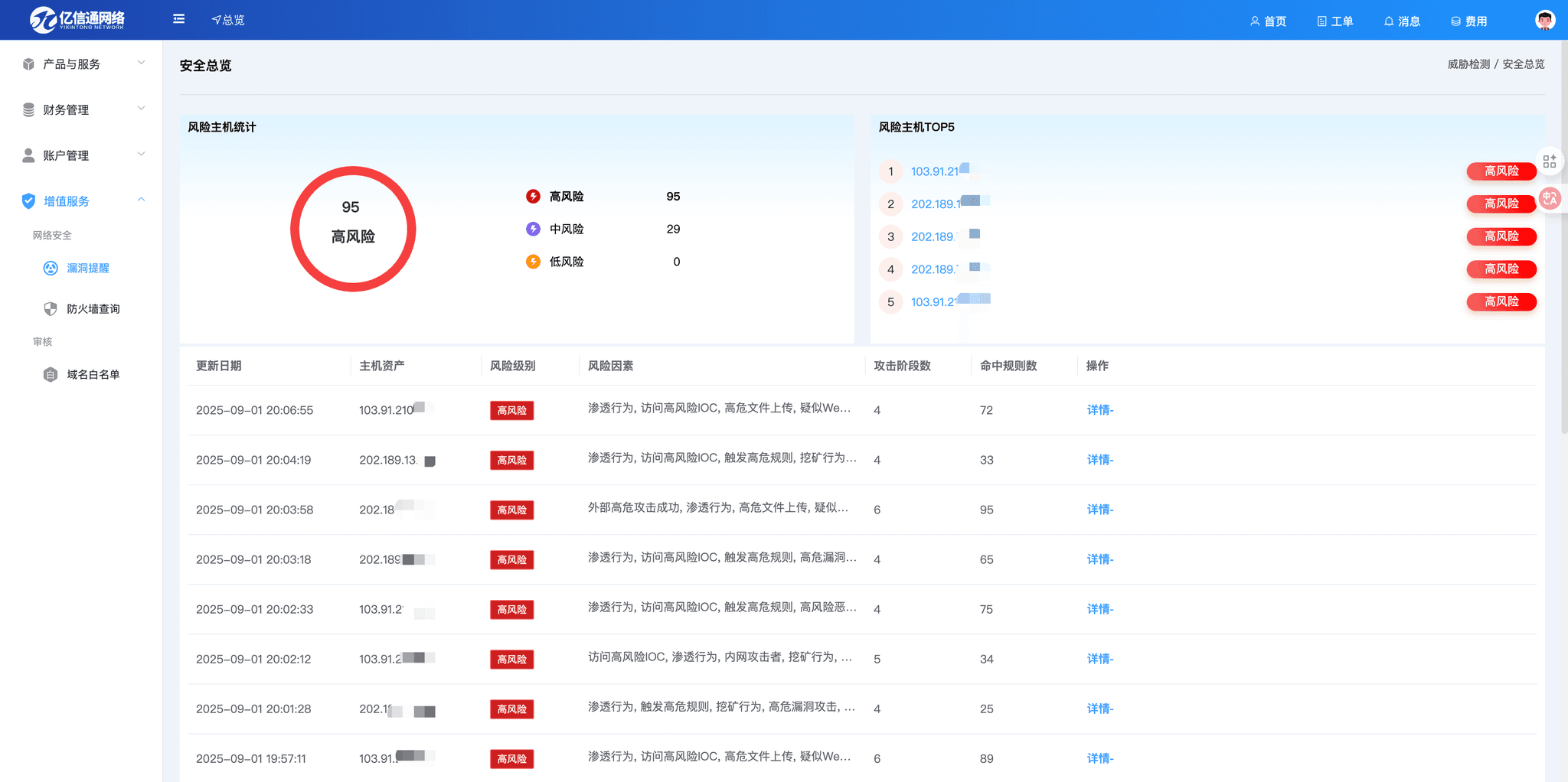Open 工单 in top navigation
Screen dimensions: 1568x782
1334,21
